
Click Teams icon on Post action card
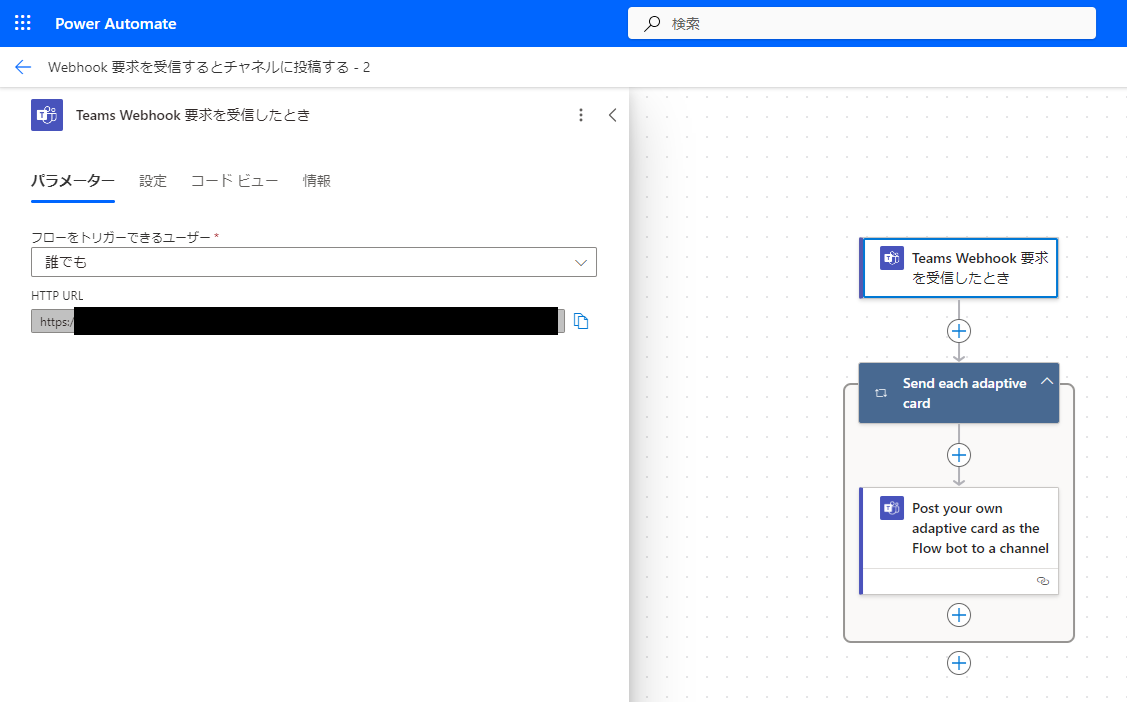892,508
